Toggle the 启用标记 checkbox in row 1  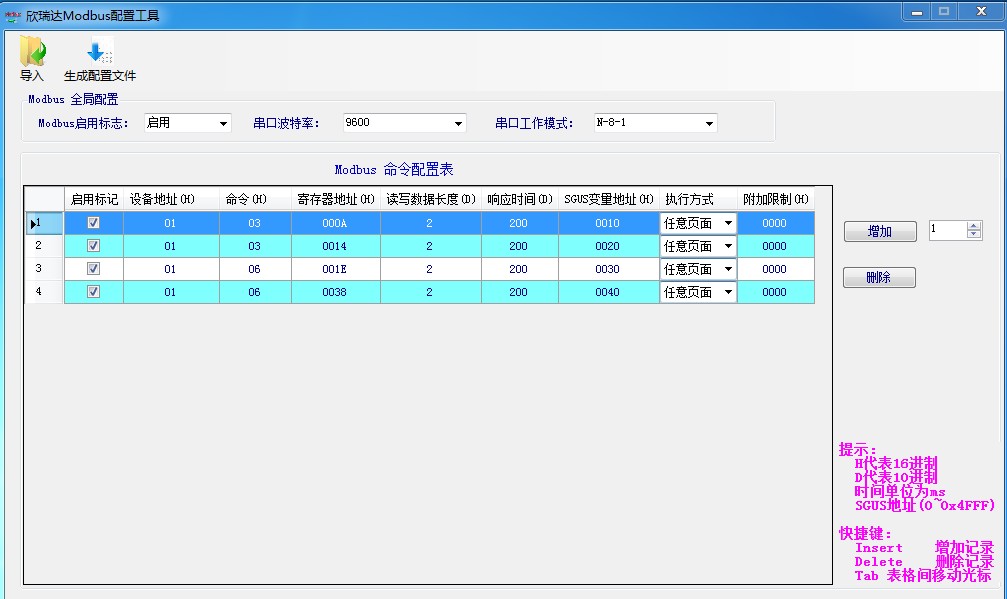click(94, 223)
